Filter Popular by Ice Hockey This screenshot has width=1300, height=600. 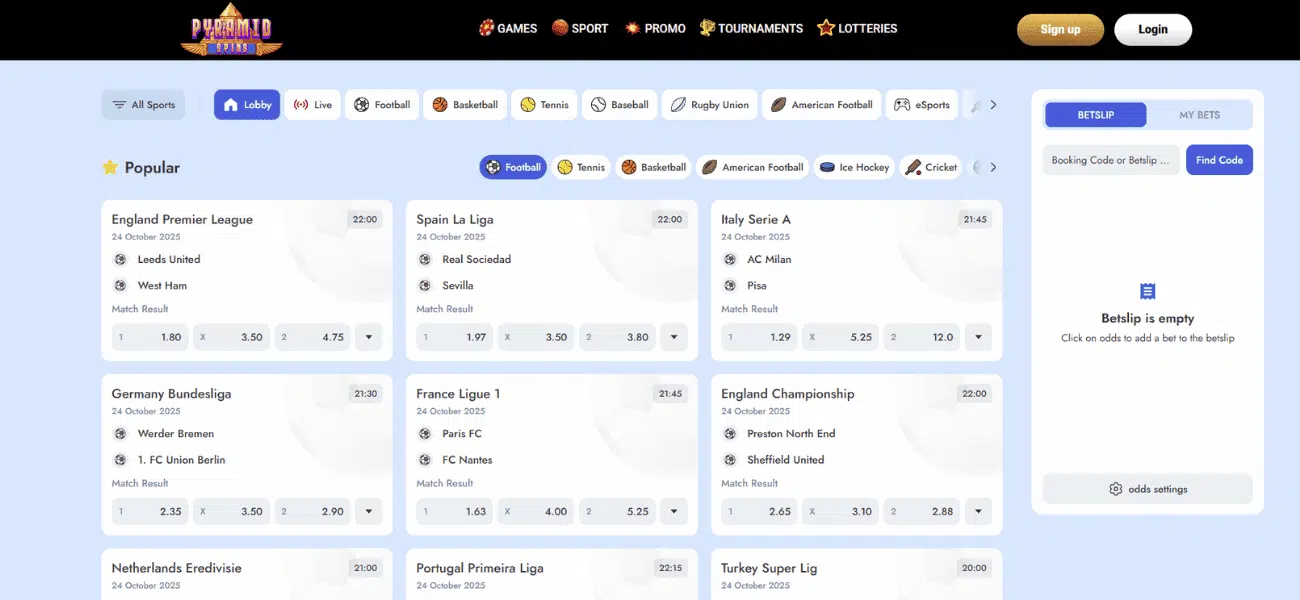854,167
